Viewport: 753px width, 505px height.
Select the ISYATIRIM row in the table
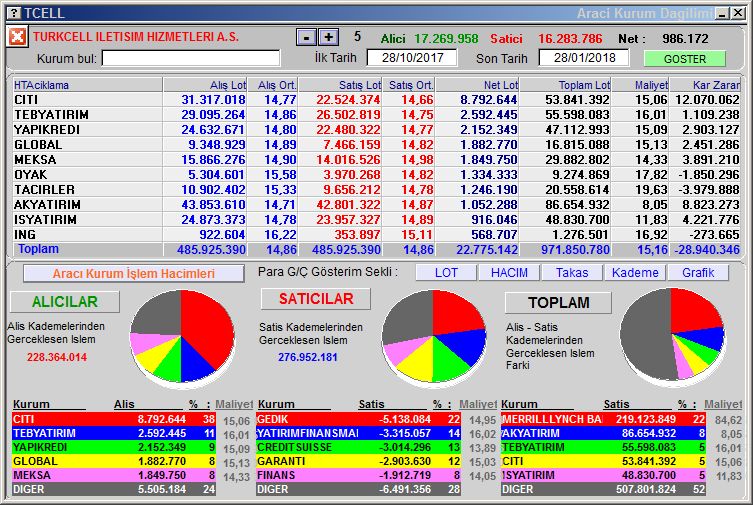(x=376, y=219)
